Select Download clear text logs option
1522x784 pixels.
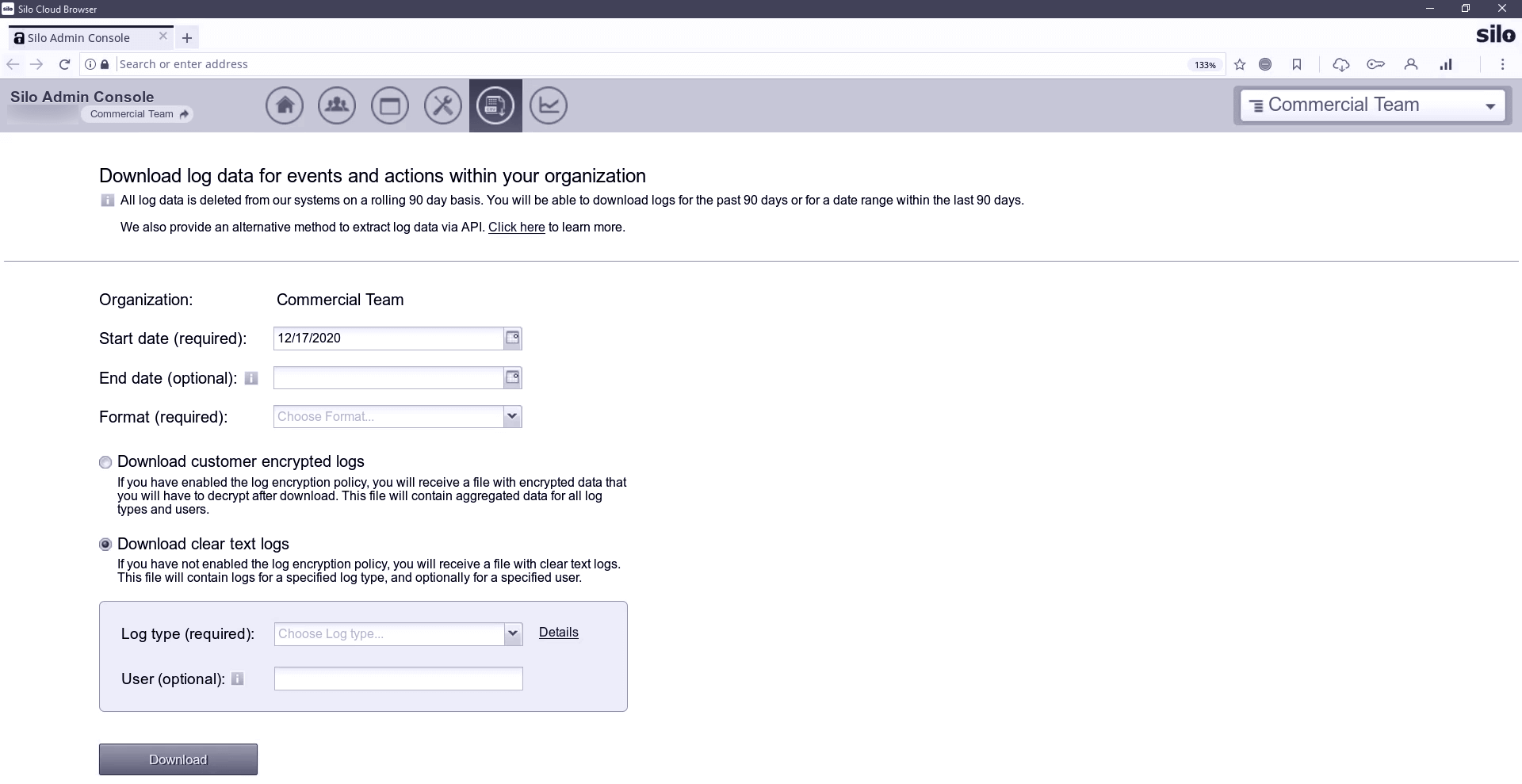coord(105,545)
